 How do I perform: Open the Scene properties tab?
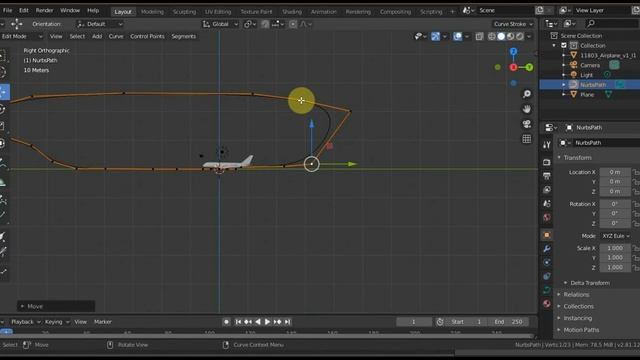click(547, 203)
